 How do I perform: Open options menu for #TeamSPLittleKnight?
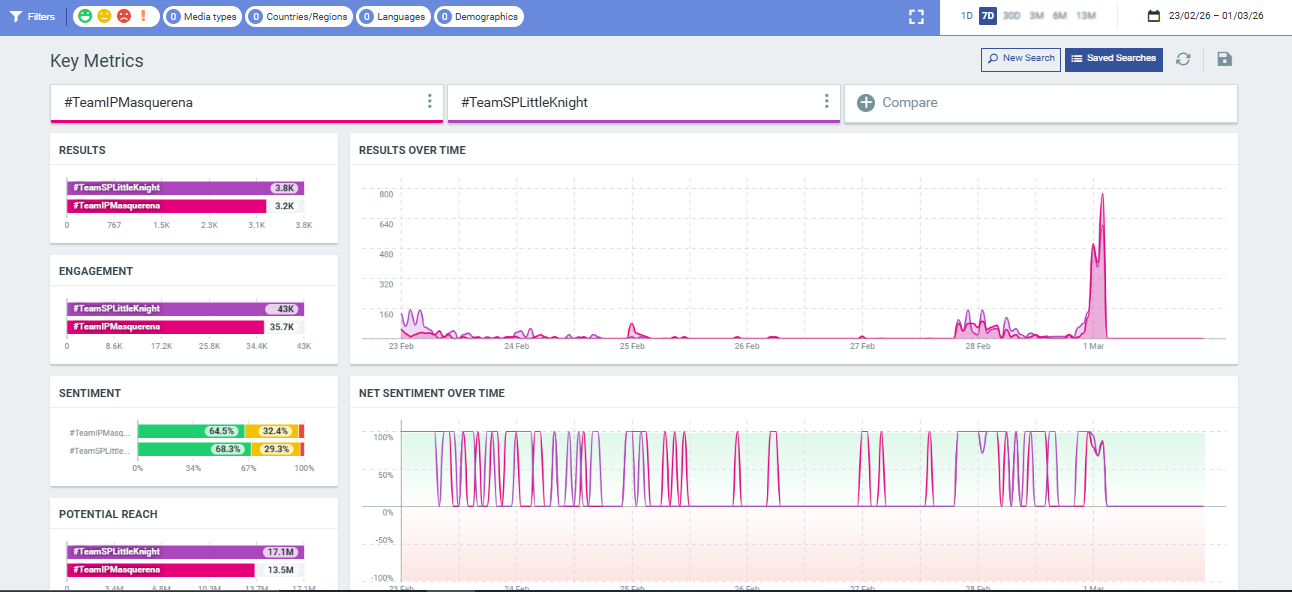(827, 101)
